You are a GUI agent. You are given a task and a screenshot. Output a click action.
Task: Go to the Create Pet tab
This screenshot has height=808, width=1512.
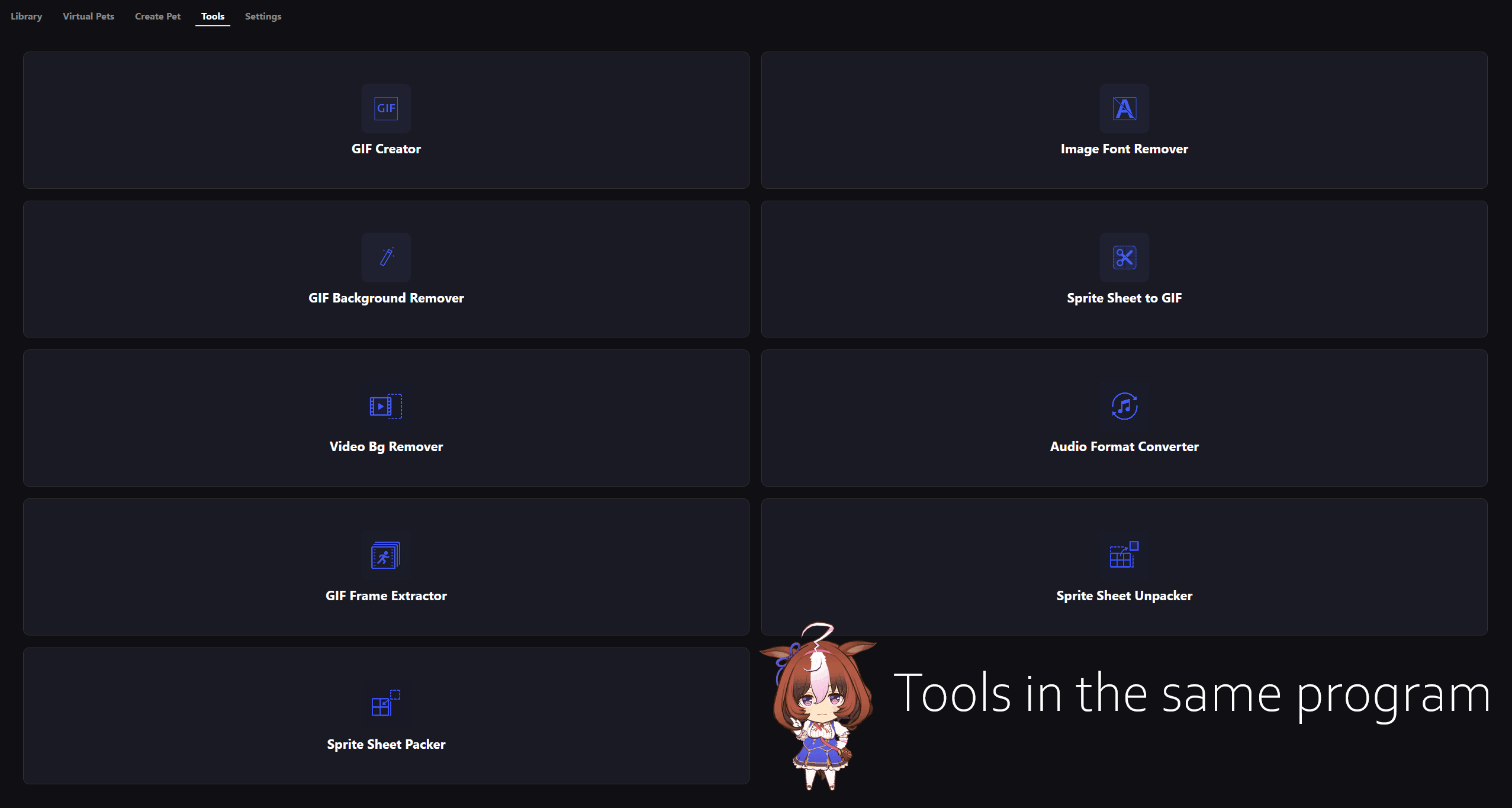[157, 17]
